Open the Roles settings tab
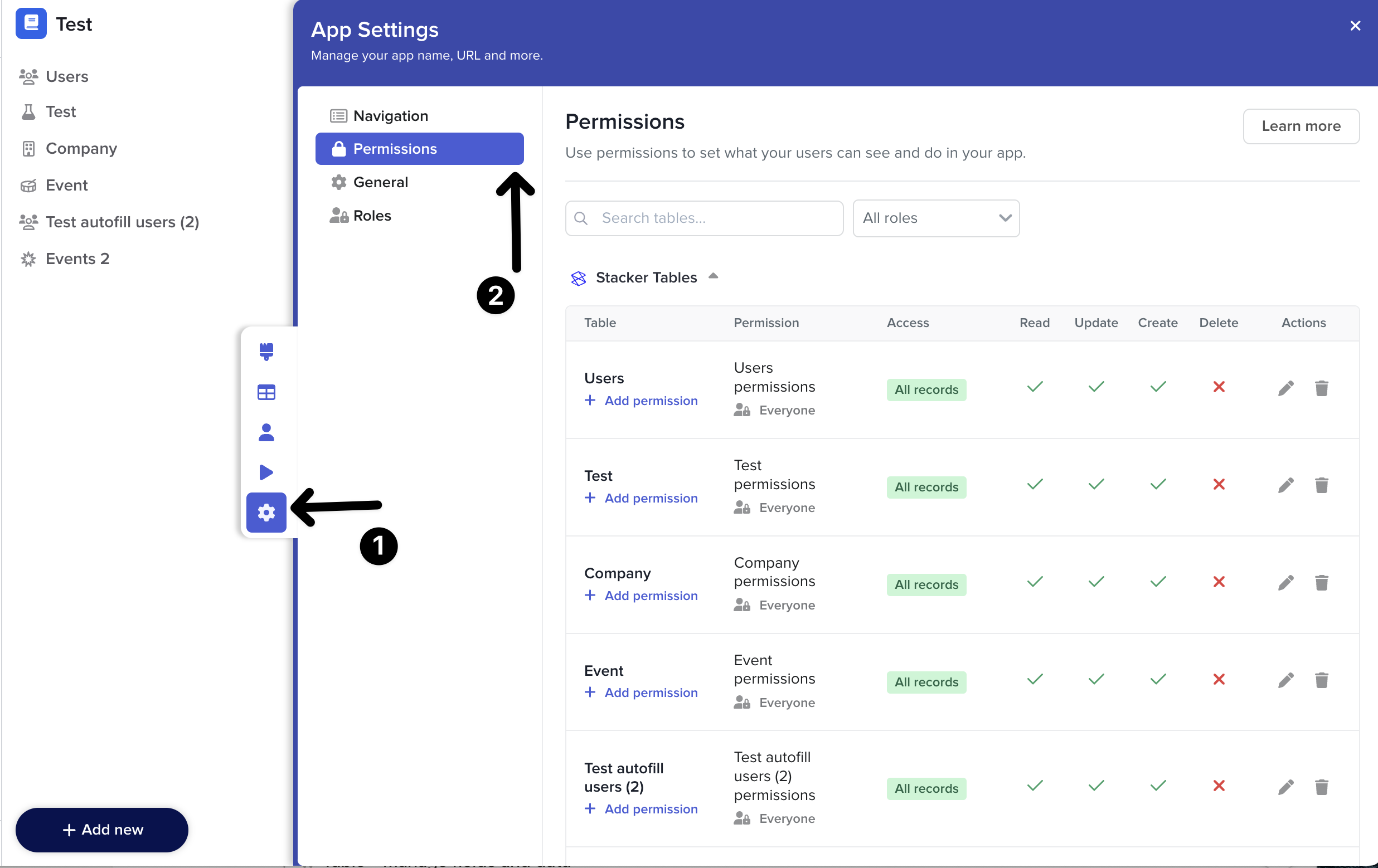This screenshot has height=868, width=1378. tap(372, 216)
